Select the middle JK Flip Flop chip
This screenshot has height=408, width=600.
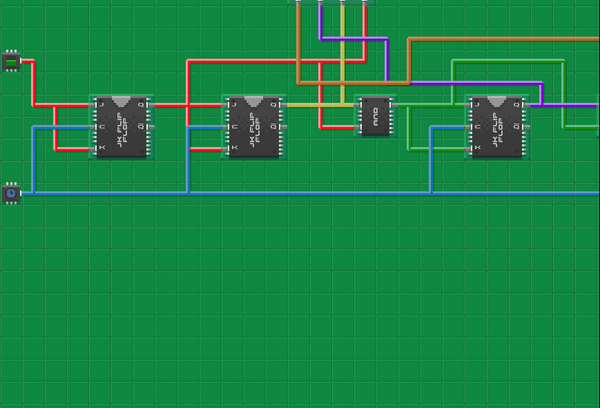click(x=254, y=127)
